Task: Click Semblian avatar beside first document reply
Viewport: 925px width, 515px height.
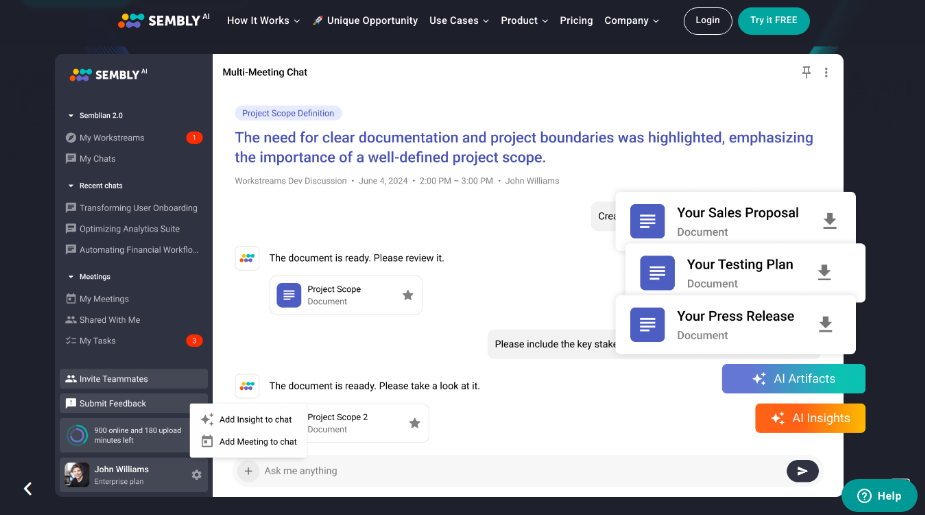Action: pos(247,258)
